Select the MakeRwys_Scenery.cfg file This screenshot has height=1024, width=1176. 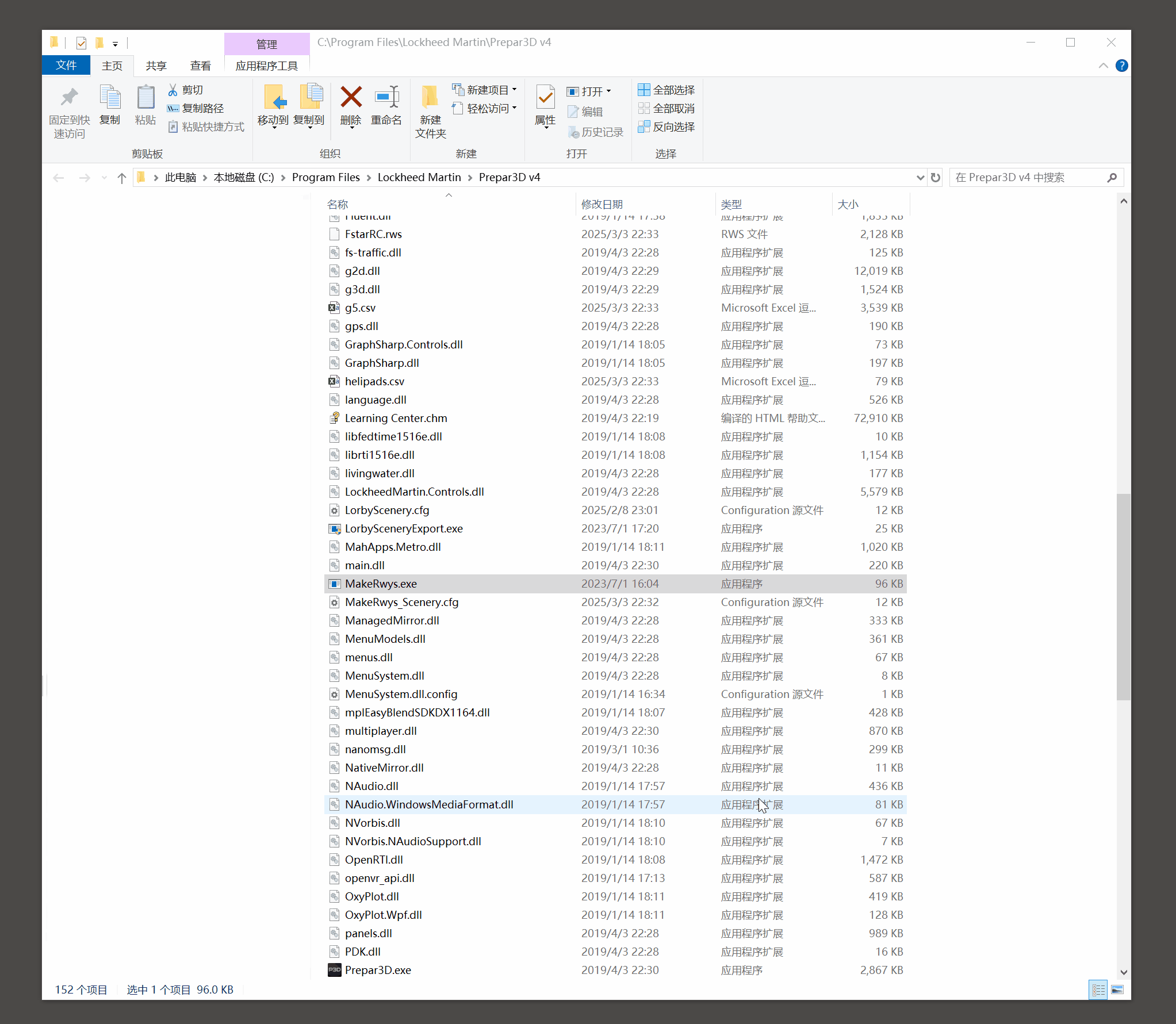pyautogui.click(x=615, y=602)
